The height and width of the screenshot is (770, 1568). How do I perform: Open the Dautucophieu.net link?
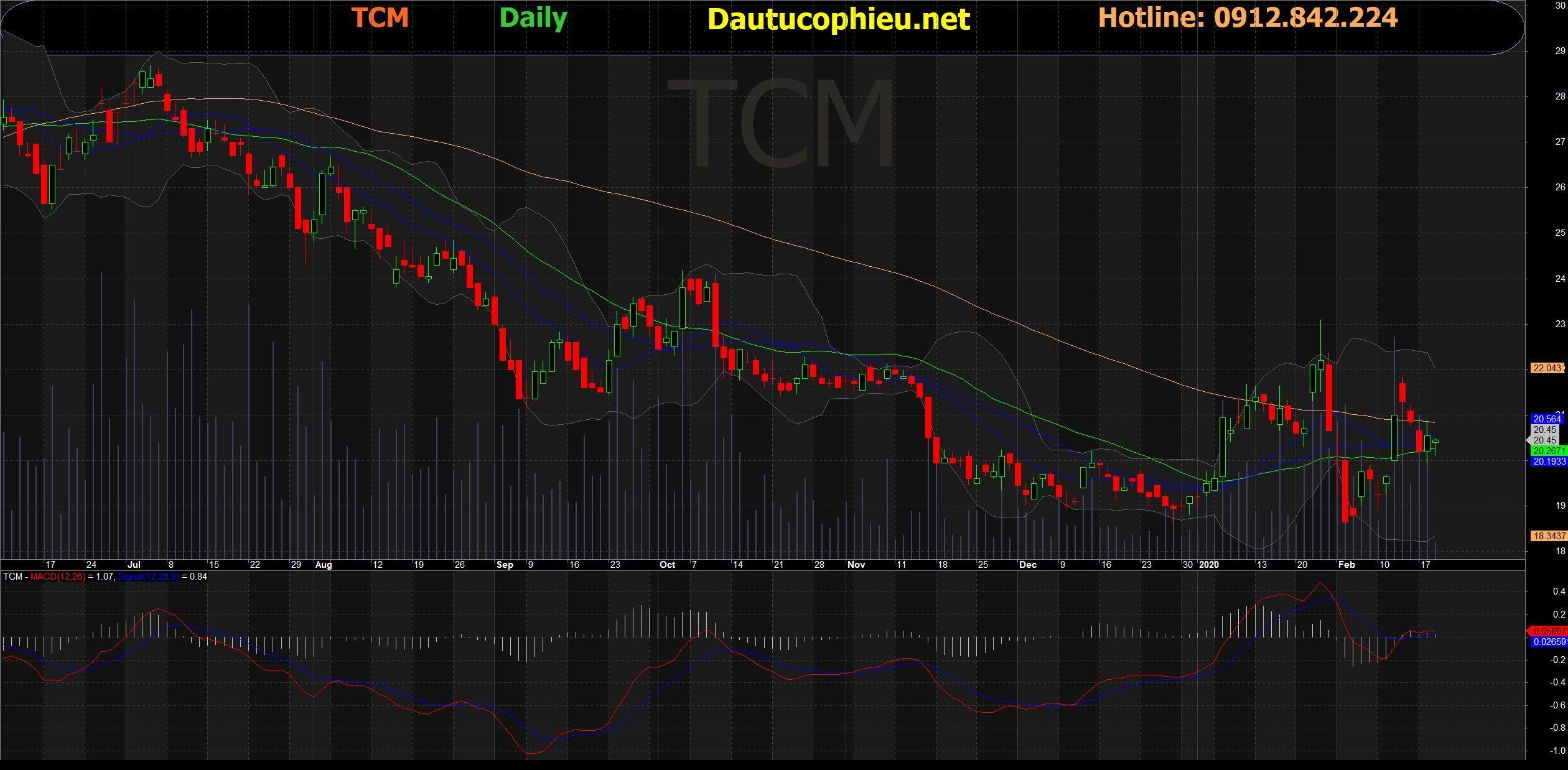(x=838, y=20)
